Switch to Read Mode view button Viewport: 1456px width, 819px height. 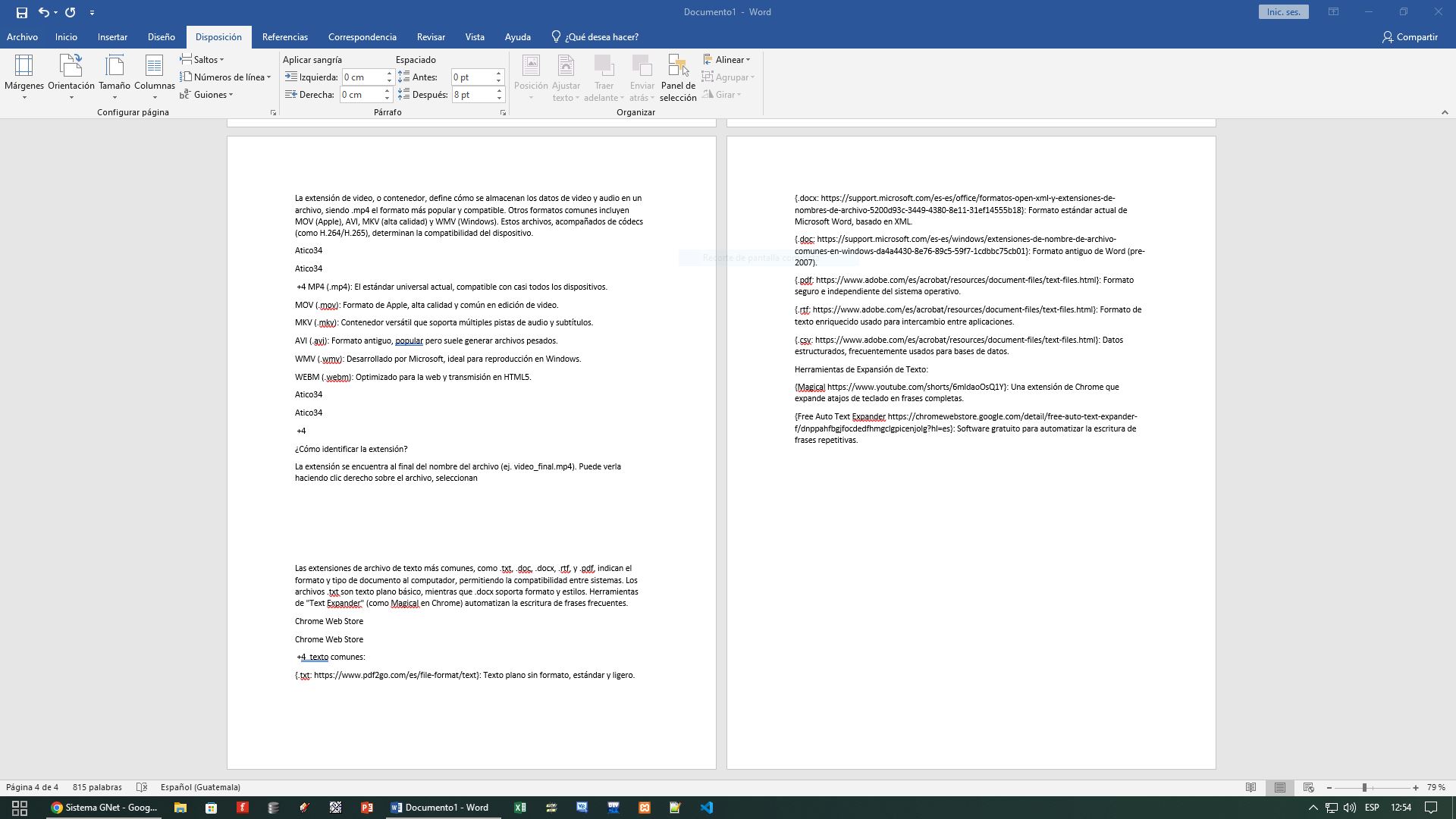coord(1250,787)
